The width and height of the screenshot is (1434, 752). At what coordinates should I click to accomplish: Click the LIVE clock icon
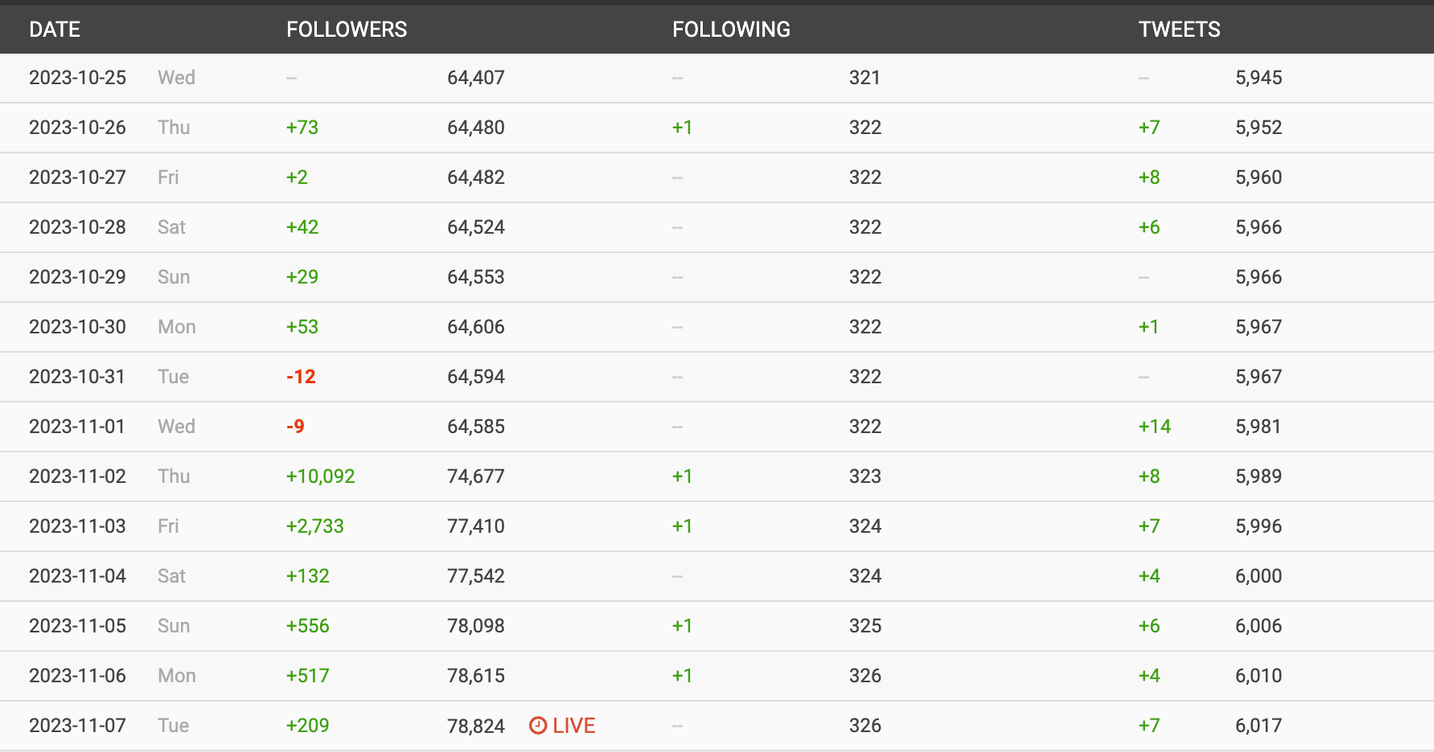point(538,725)
